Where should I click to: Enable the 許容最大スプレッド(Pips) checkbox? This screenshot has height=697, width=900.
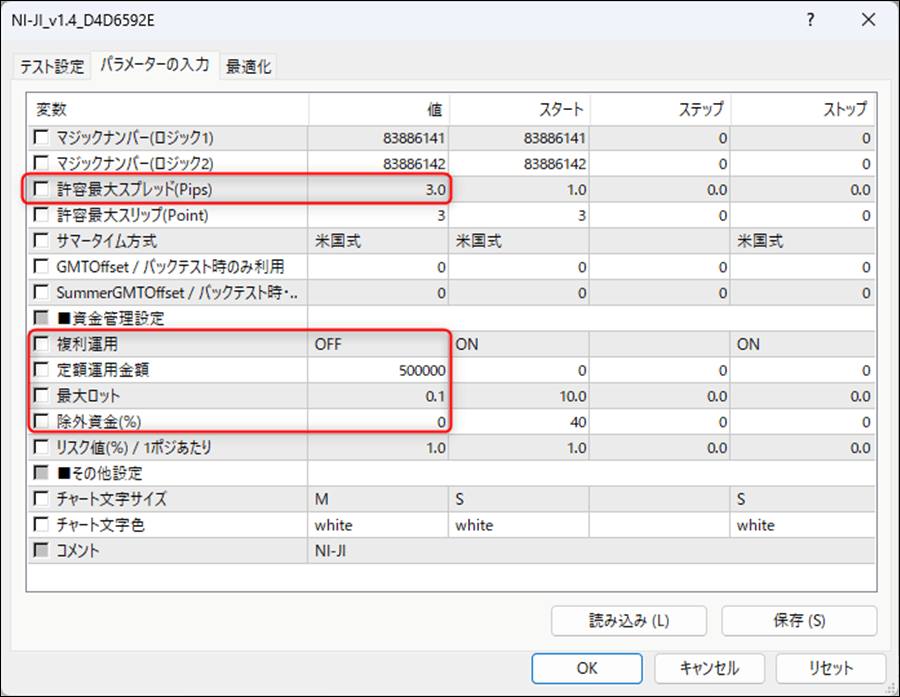pos(42,188)
